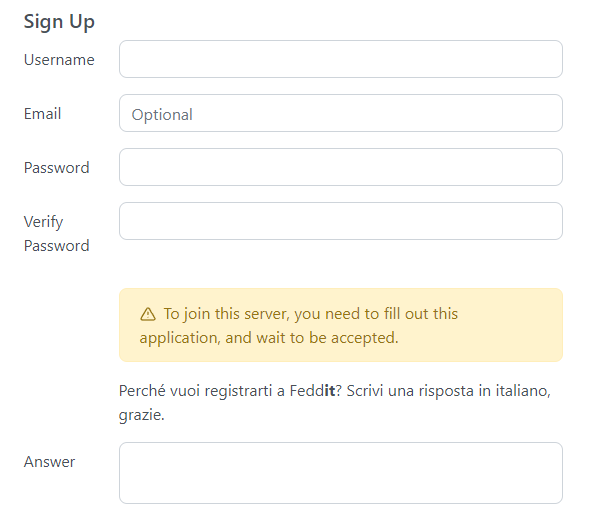594x516 pixels.
Task: Click the Sign Up heading
Action: (x=59, y=22)
